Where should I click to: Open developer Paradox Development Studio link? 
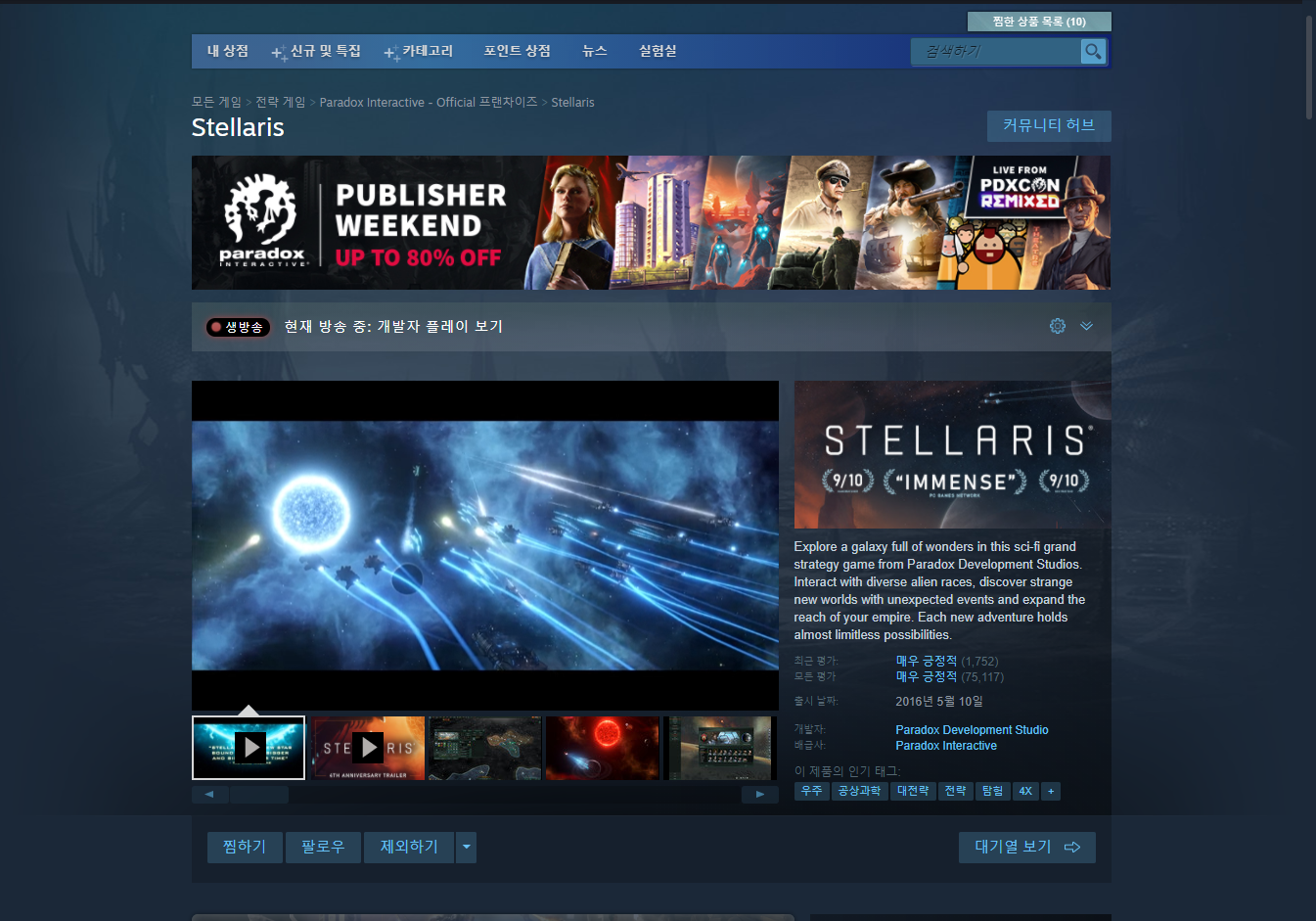[972, 730]
